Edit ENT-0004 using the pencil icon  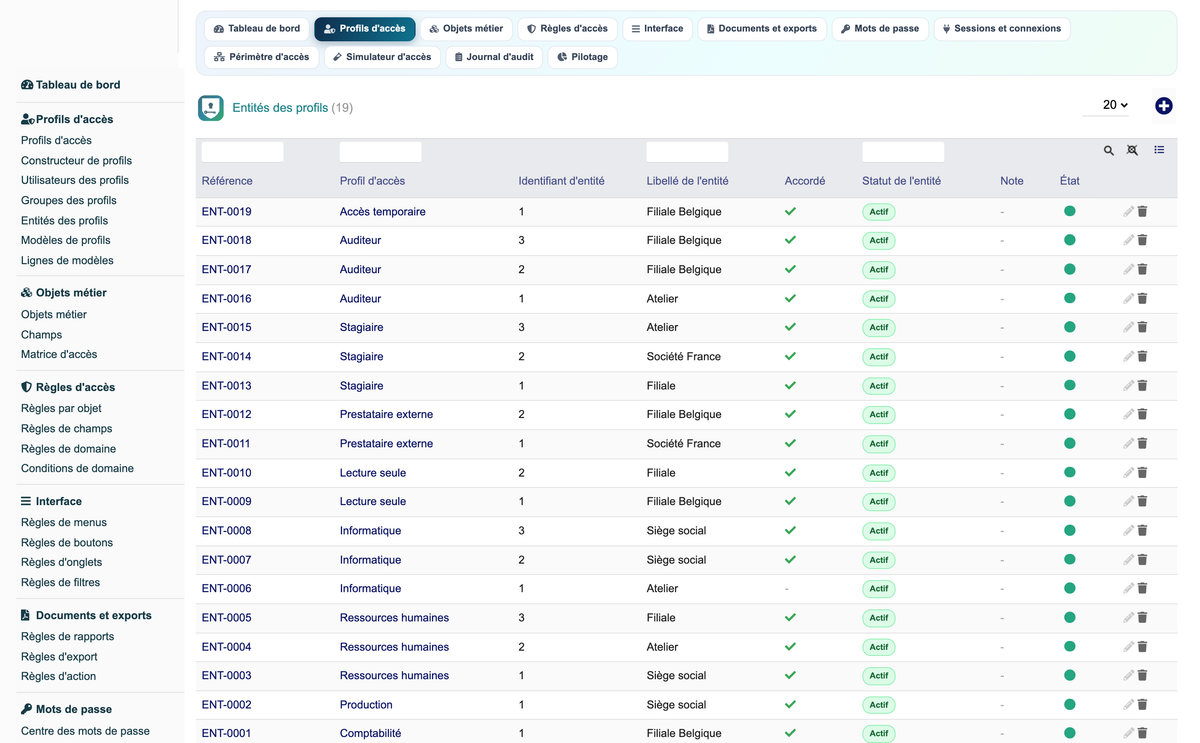pos(1128,647)
